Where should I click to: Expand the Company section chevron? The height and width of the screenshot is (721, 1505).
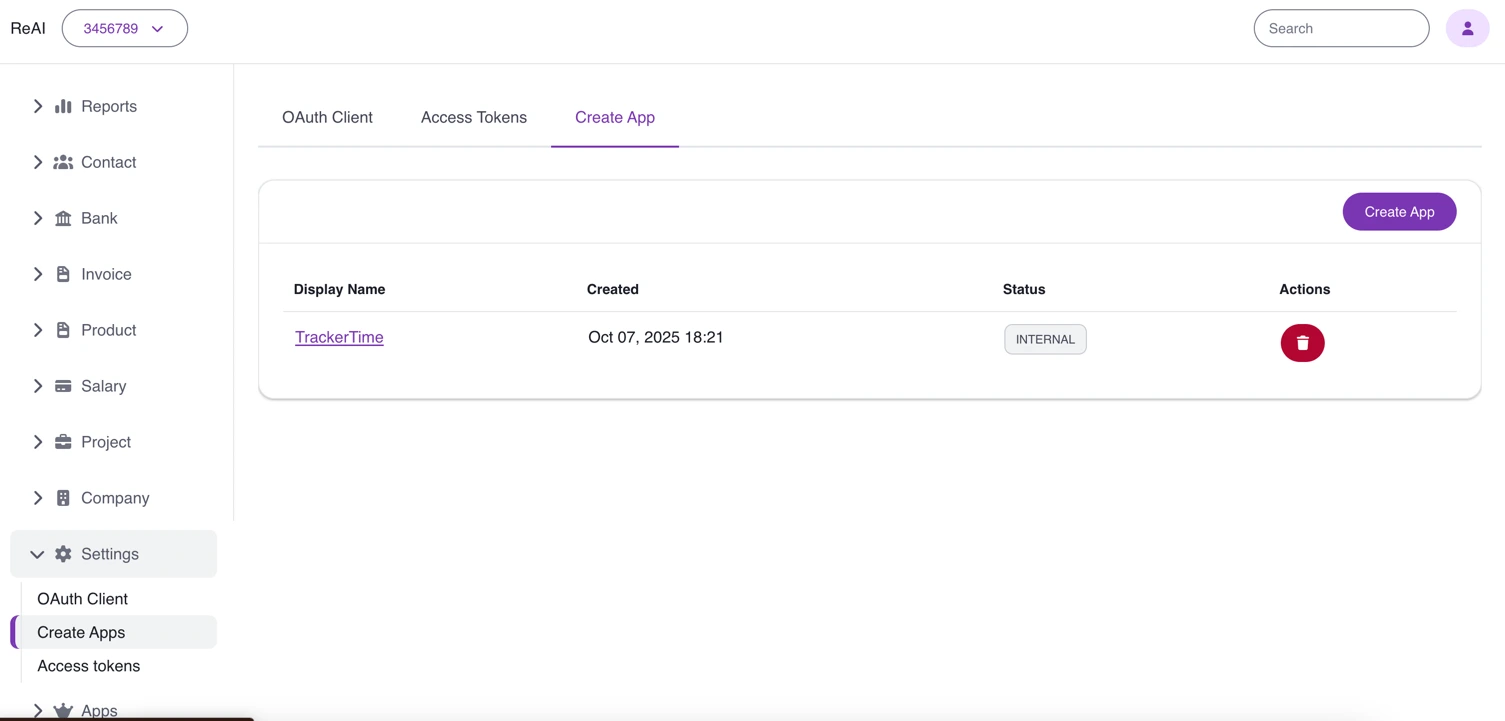38,498
